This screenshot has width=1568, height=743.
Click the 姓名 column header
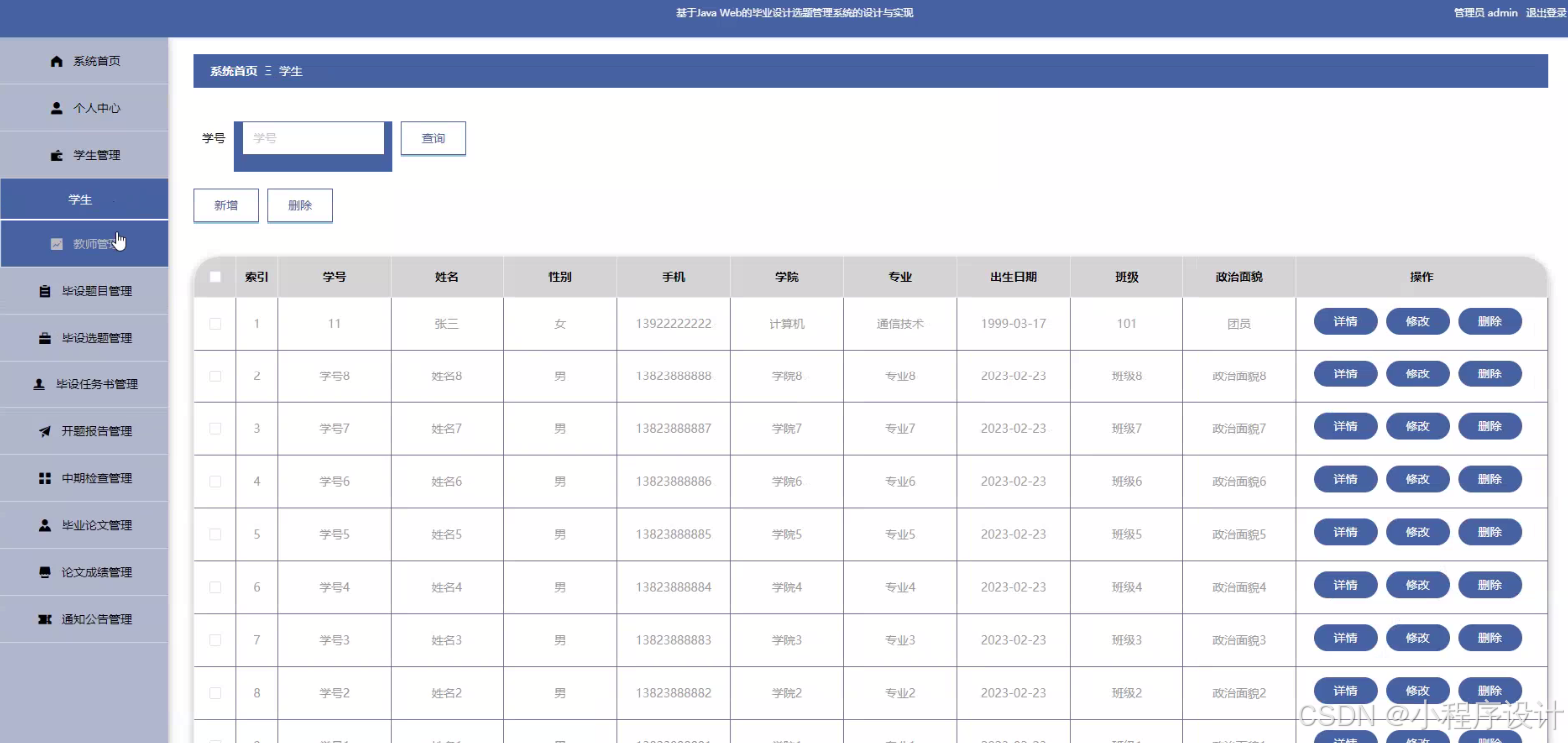(x=447, y=277)
